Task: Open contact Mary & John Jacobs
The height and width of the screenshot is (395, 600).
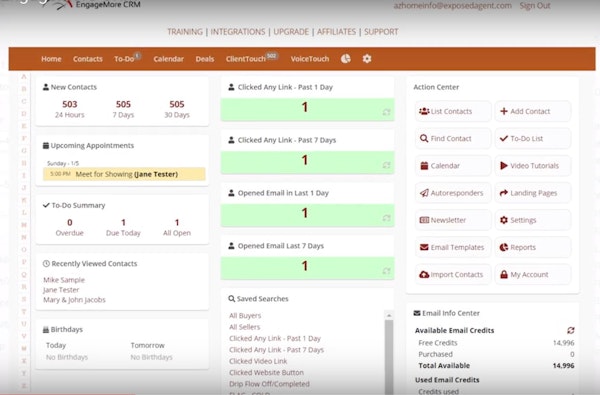Action: click(x=74, y=300)
